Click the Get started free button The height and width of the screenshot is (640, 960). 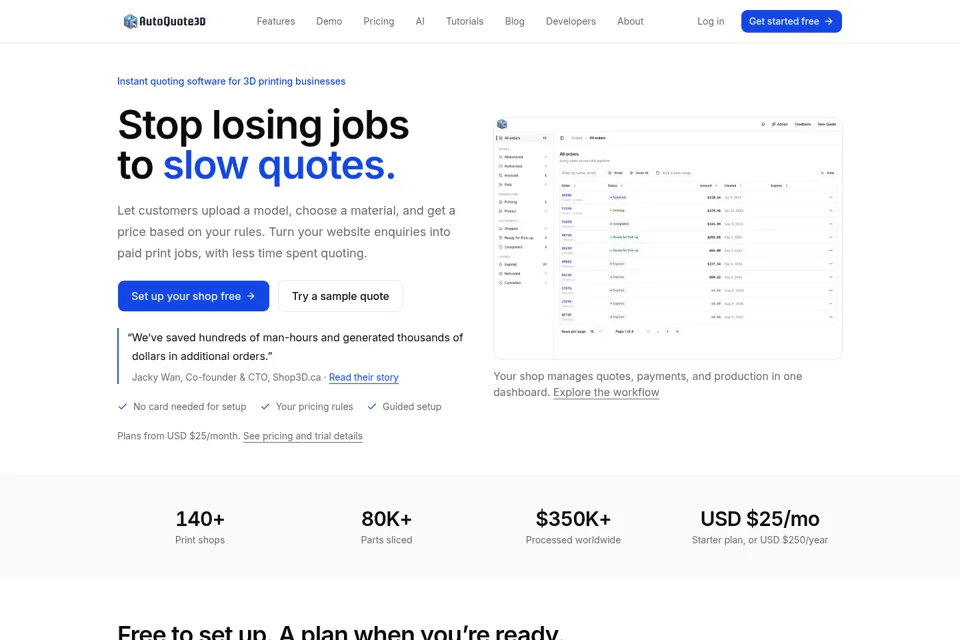coord(791,21)
